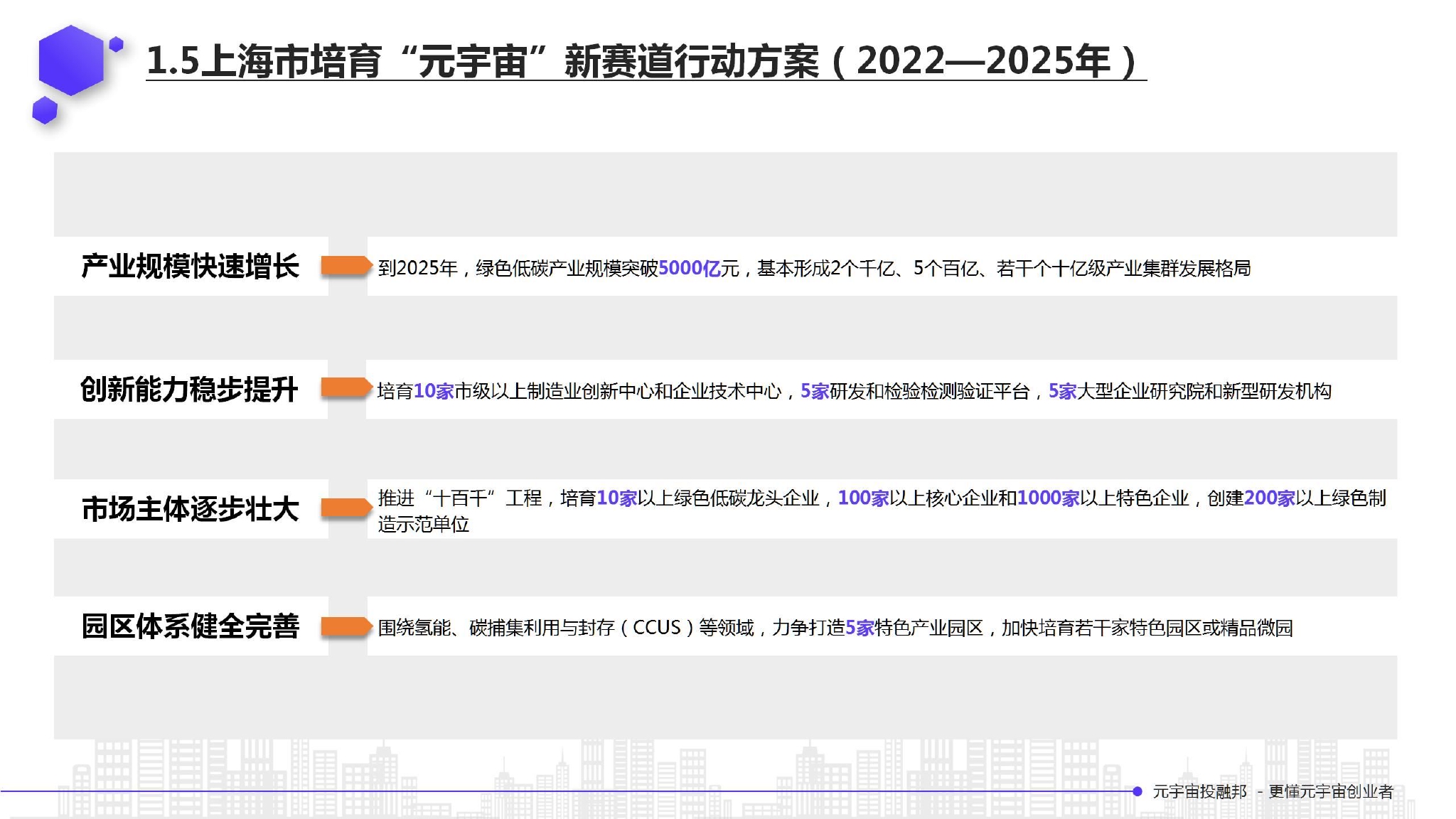Select the heading 创新能力稳步提升

189,390
